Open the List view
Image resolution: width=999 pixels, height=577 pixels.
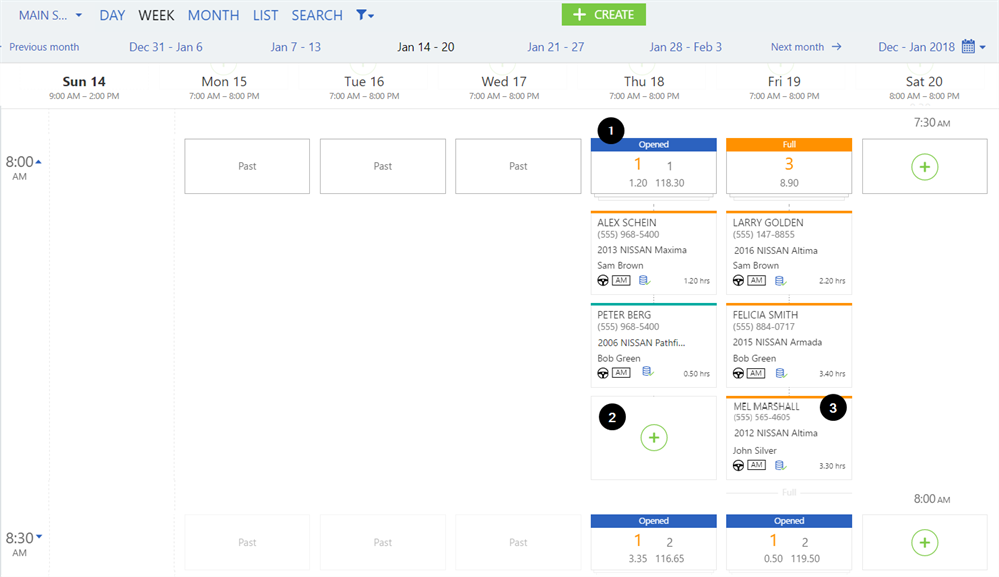(x=265, y=16)
